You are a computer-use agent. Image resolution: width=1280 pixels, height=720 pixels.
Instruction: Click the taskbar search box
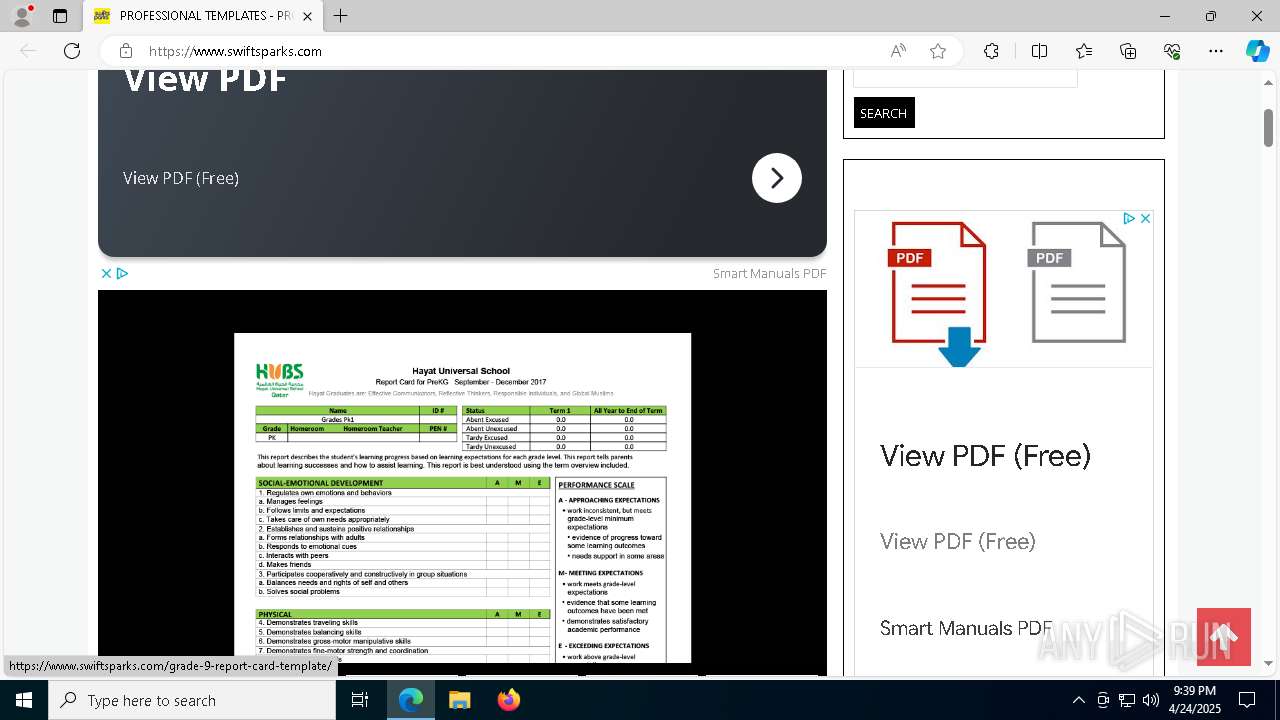point(192,700)
